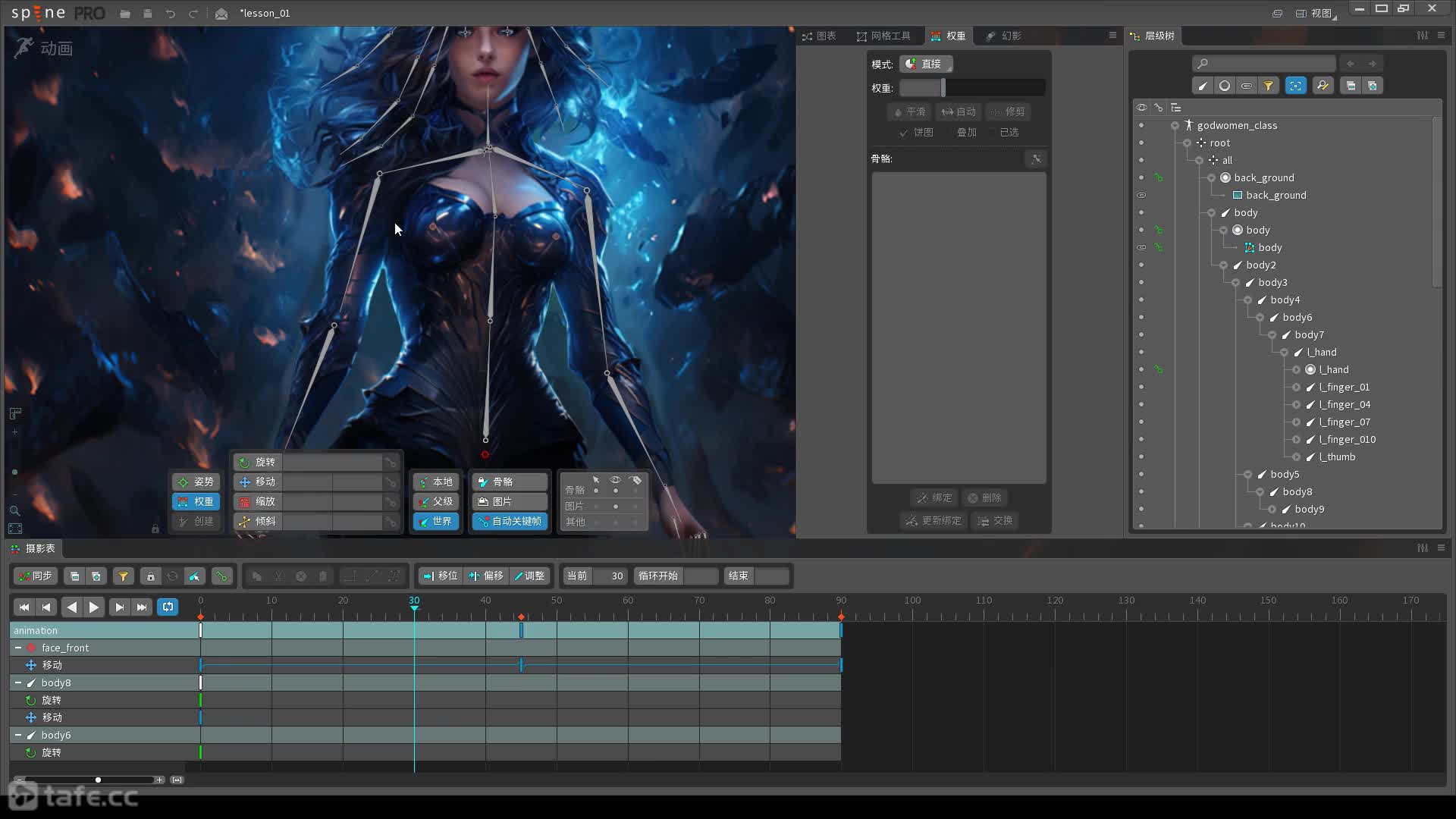Click the attachment paperclip filter icon
The image size is (1456, 819).
1246,86
